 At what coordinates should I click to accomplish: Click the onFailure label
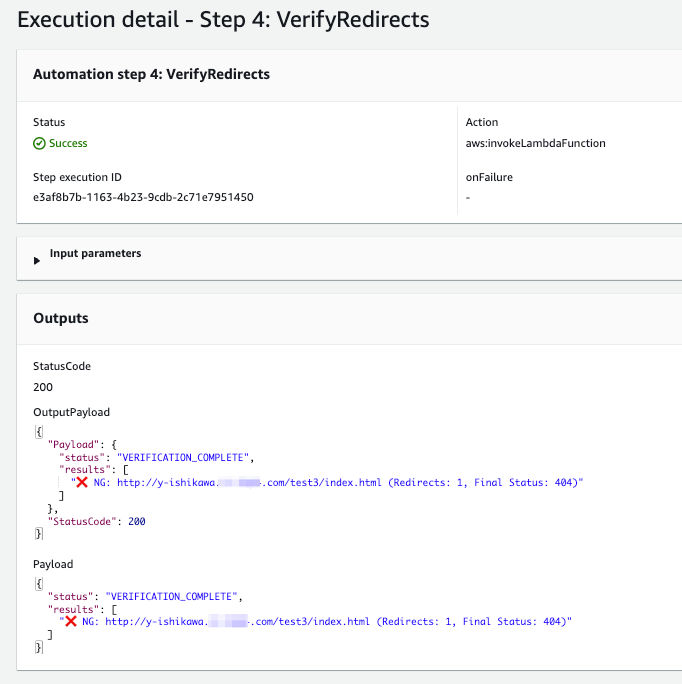489,177
